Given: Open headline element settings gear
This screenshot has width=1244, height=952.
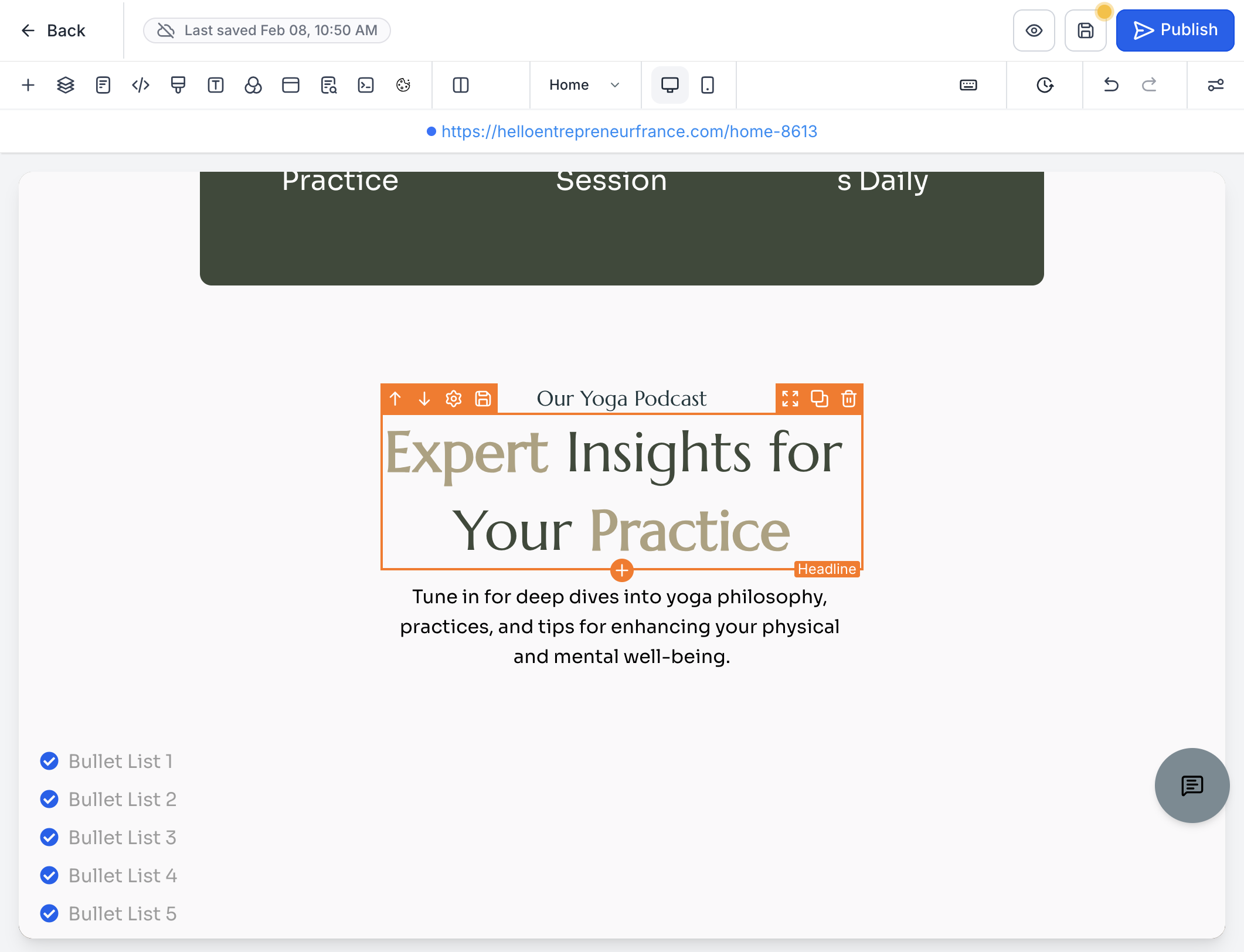Looking at the screenshot, I should 454,399.
